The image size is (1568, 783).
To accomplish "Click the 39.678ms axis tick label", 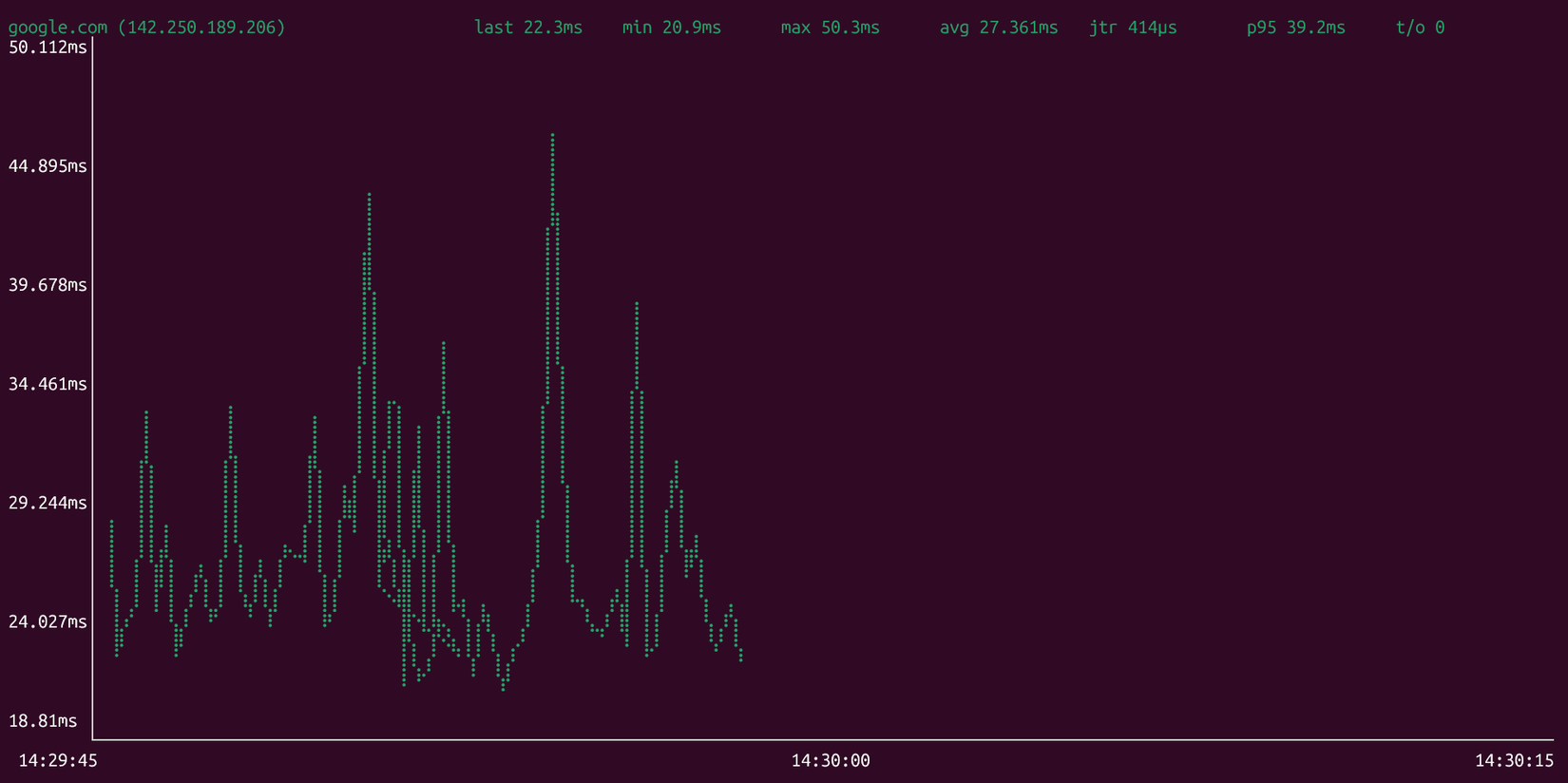I will tap(48, 285).
